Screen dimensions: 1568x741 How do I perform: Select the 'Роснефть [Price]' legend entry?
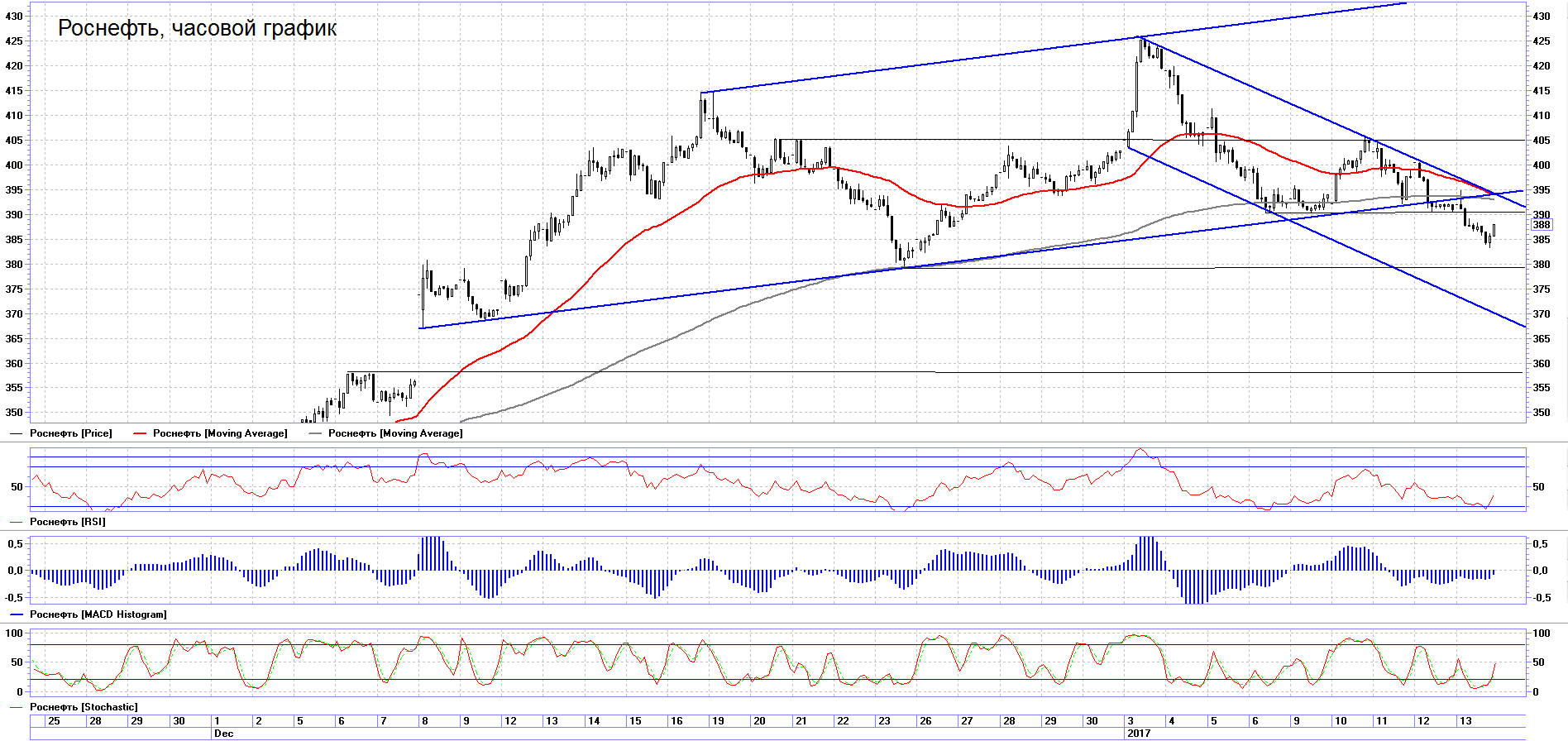click(x=70, y=433)
